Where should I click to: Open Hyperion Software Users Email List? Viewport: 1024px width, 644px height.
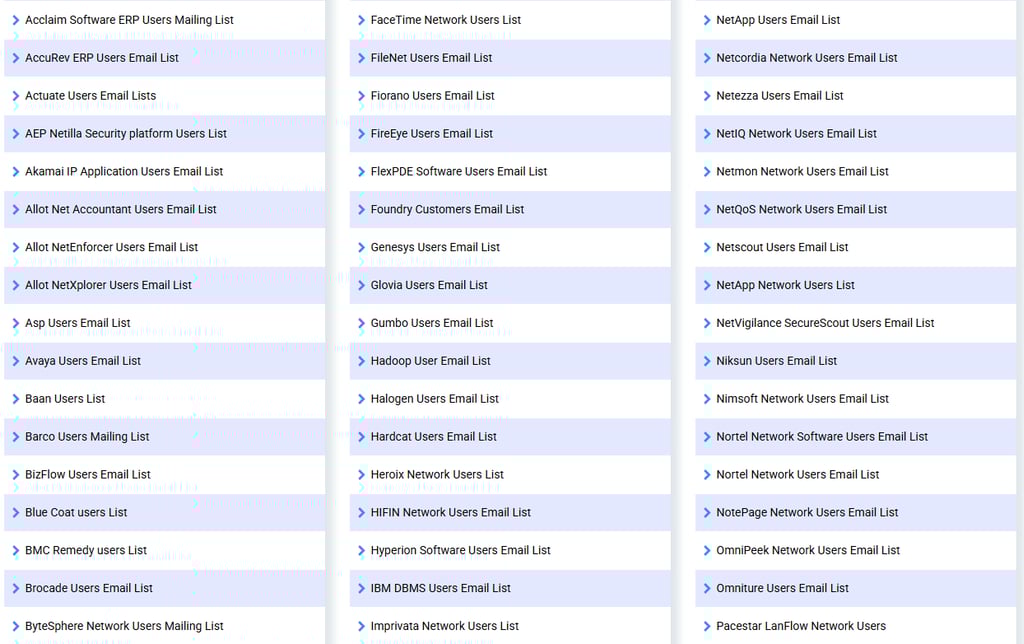point(460,551)
